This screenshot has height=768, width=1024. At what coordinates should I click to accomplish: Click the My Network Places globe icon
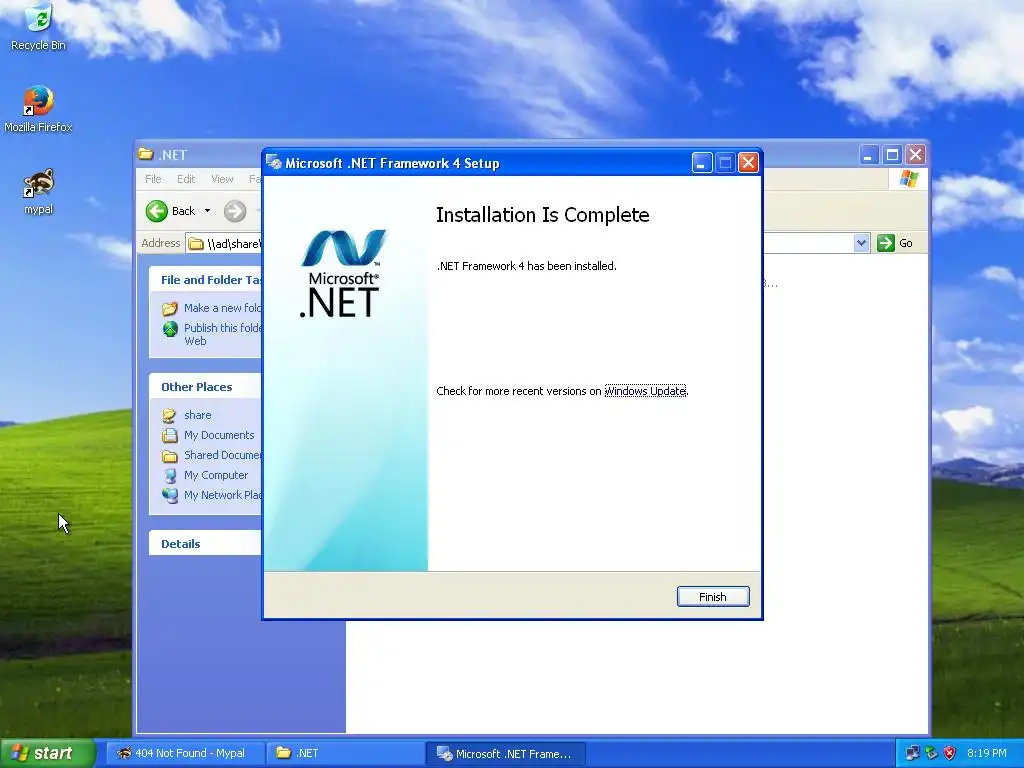(x=170, y=495)
